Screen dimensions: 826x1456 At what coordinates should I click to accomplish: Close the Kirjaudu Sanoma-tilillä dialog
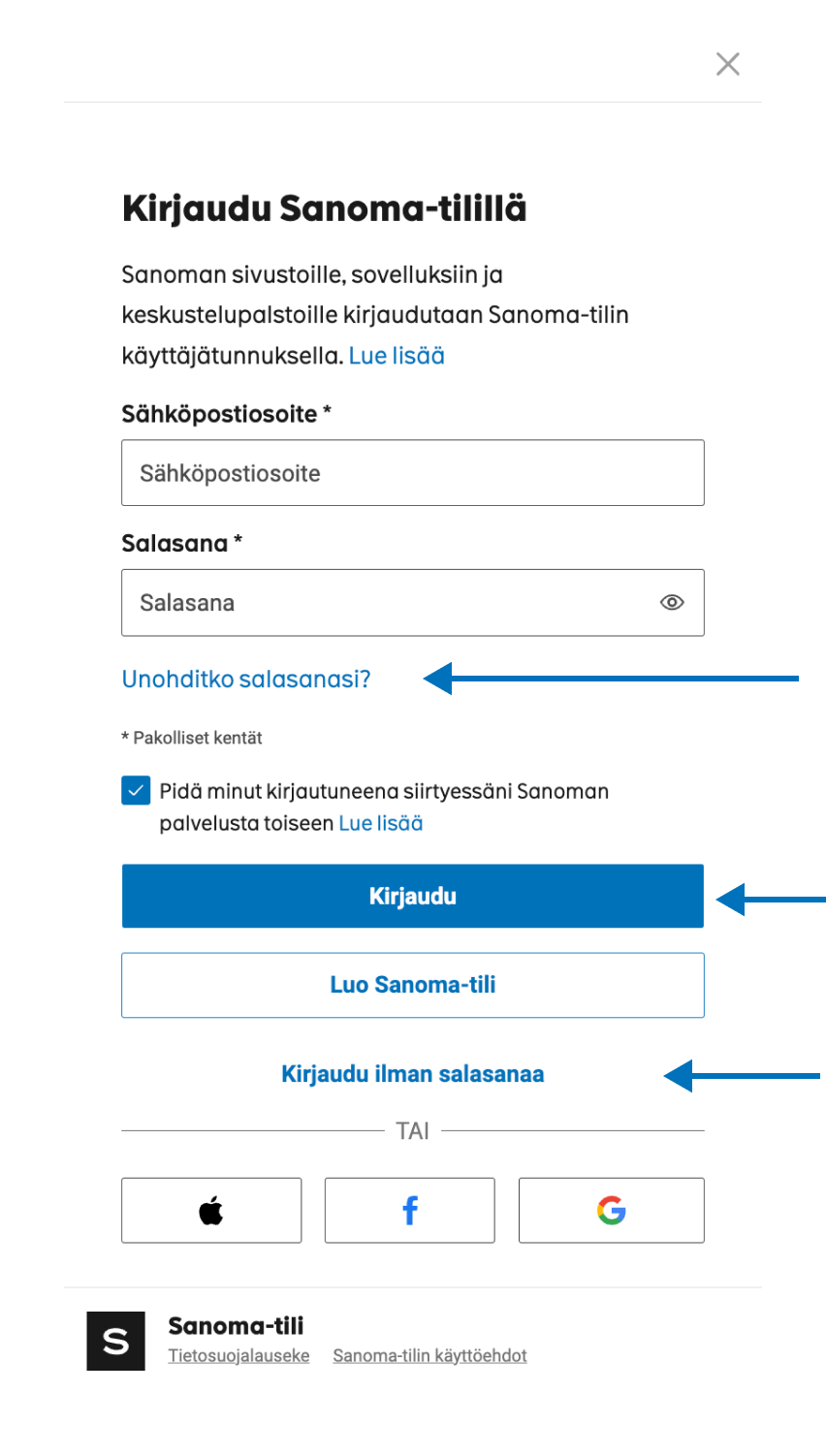point(728,64)
